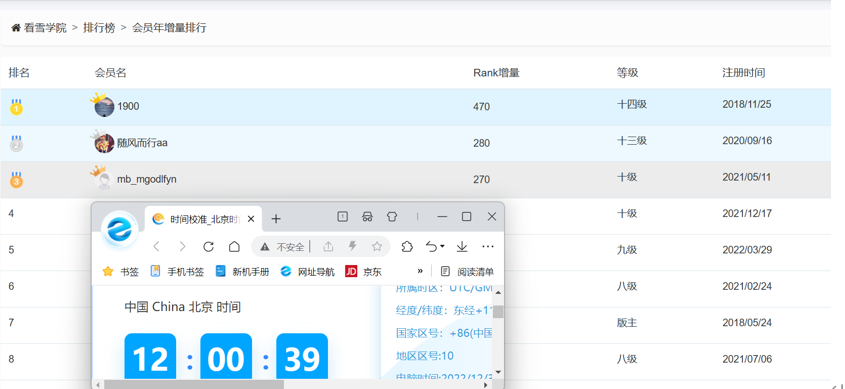This screenshot has height=389, width=845.
Task: Minimize the time browser window
Action: click(x=442, y=217)
